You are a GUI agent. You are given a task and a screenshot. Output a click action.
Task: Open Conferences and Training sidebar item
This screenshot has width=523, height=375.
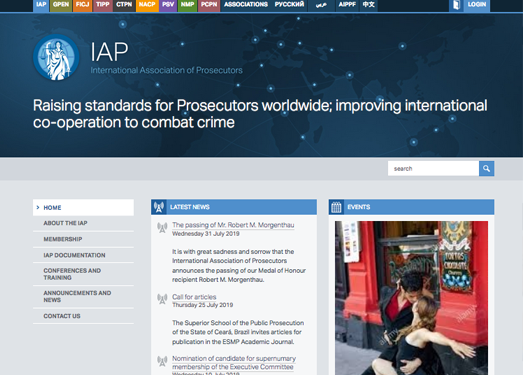[x=83, y=274]
